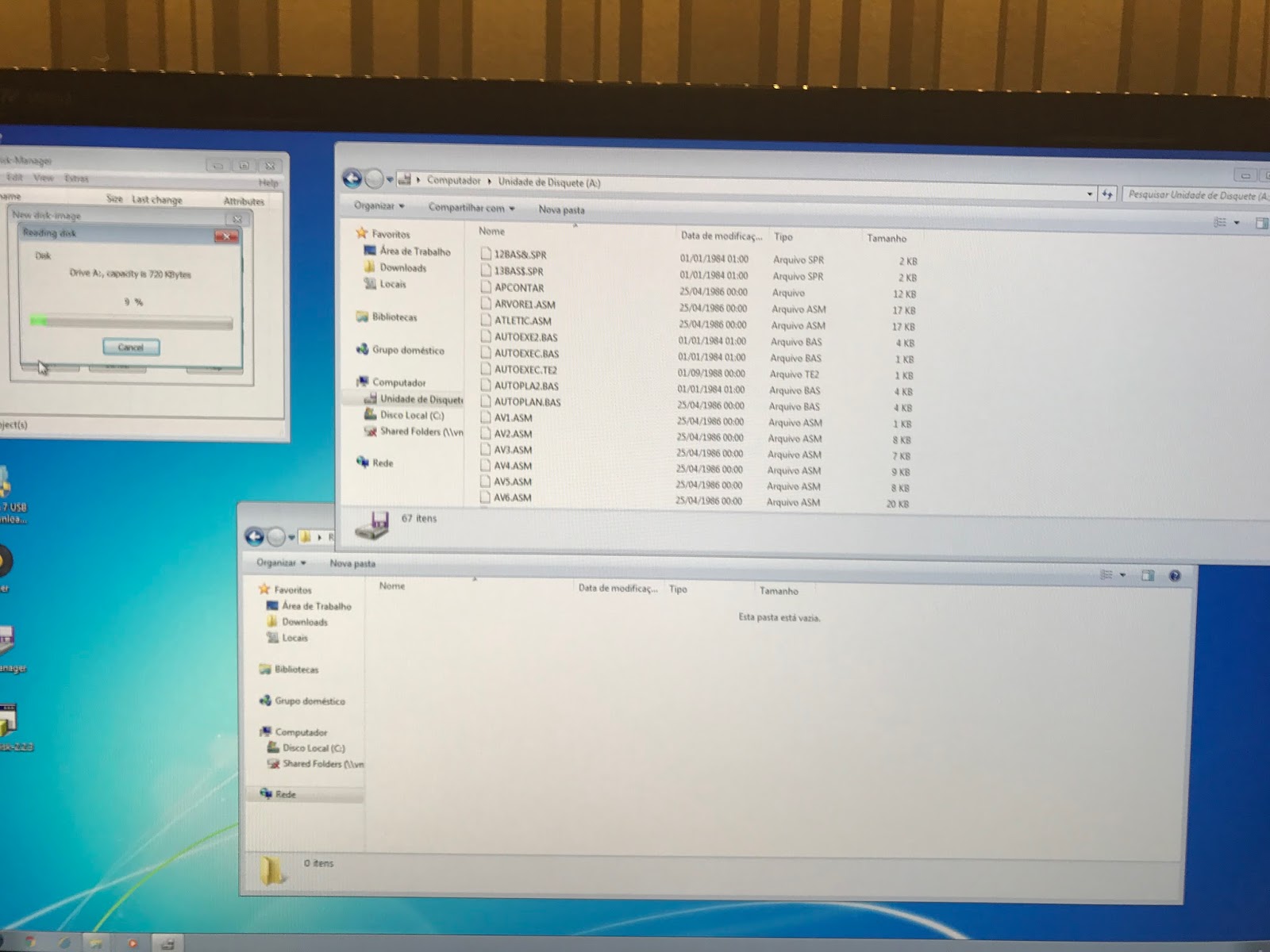Image resolution: width=1270 pixels, height=952 pixels.
Task: Open the AUTOEXEC.BAS file icon
Action: 486,352
